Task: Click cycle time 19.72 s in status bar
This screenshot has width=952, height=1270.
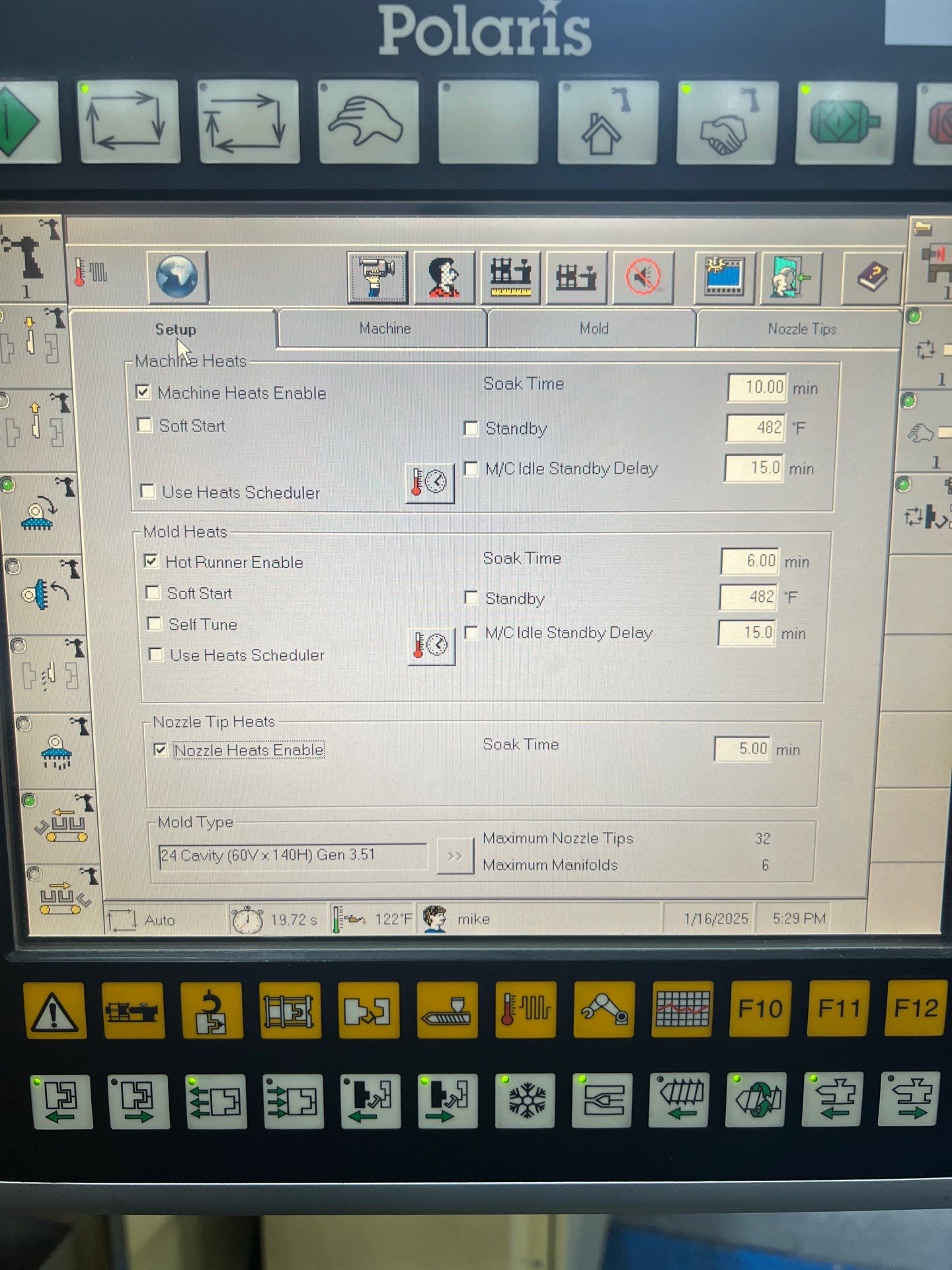Action: (x=294, y=919)
